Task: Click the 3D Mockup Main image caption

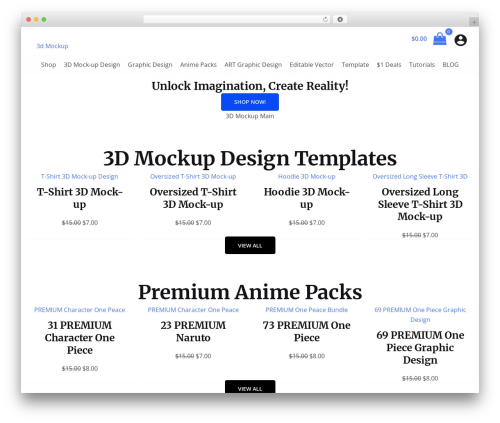Action: coord(250,116)
